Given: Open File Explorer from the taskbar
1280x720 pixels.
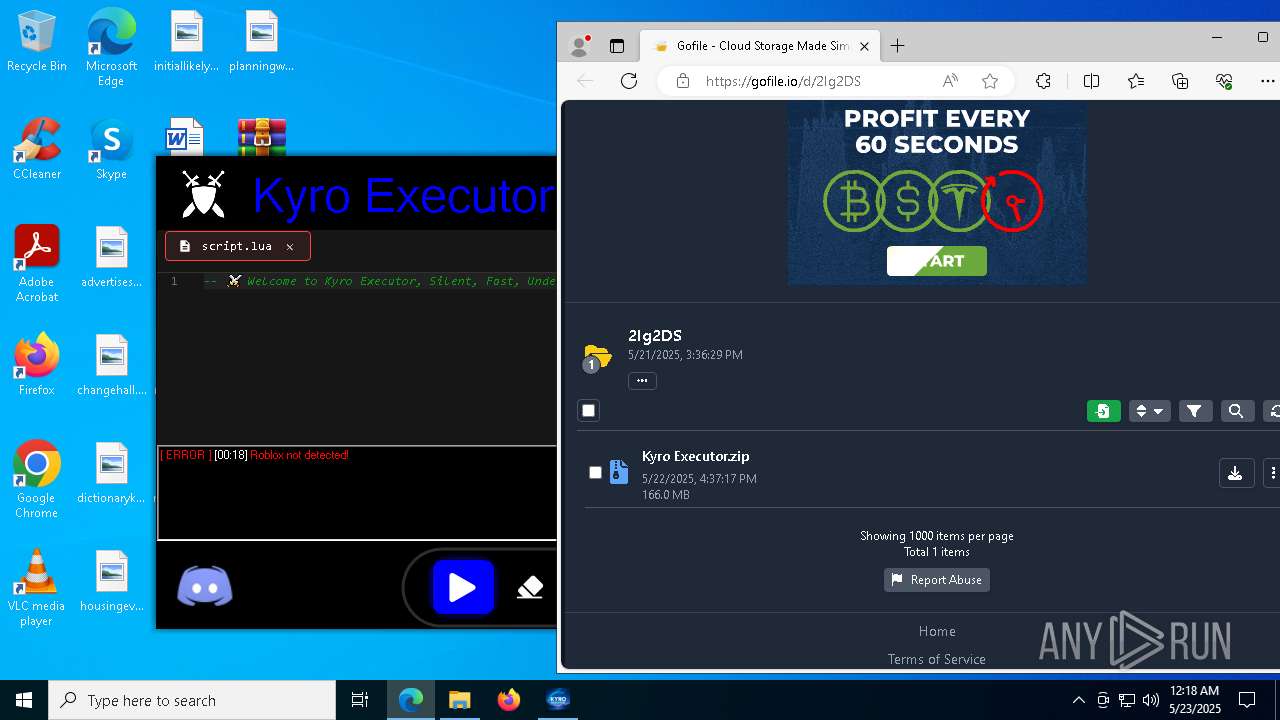Looking at the screenshot, I should click(x=460, y=700).
